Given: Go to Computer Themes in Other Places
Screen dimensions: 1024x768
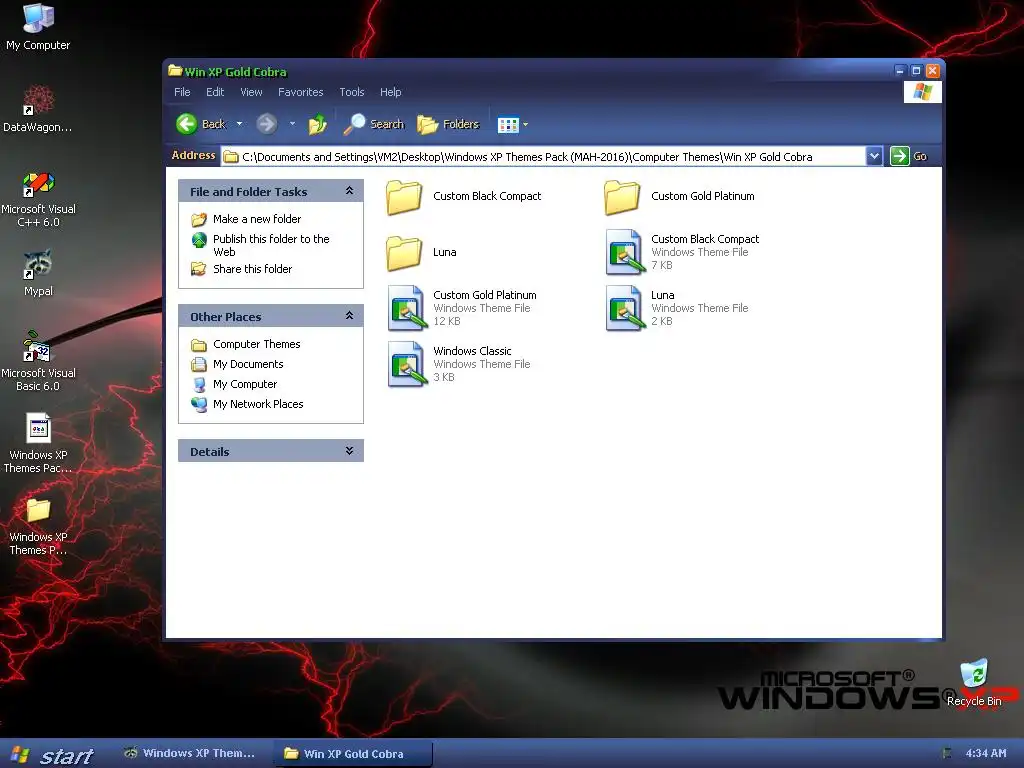Looking at the screenshot, I should click(257, 344).
